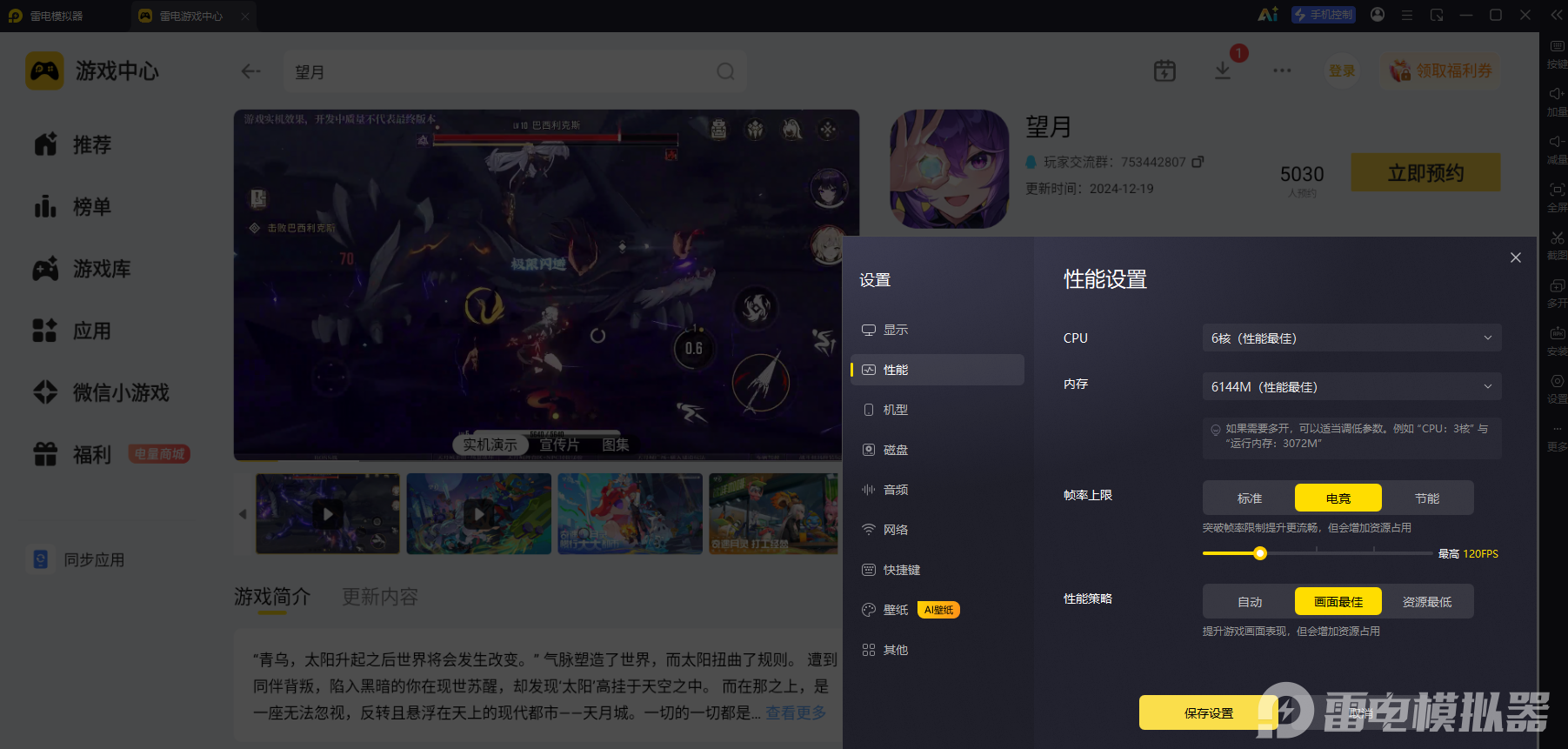Viewport: 1568px width, 749px height.
Task: Switch to 更新内容 tab
Action: (x=380, y=597)
